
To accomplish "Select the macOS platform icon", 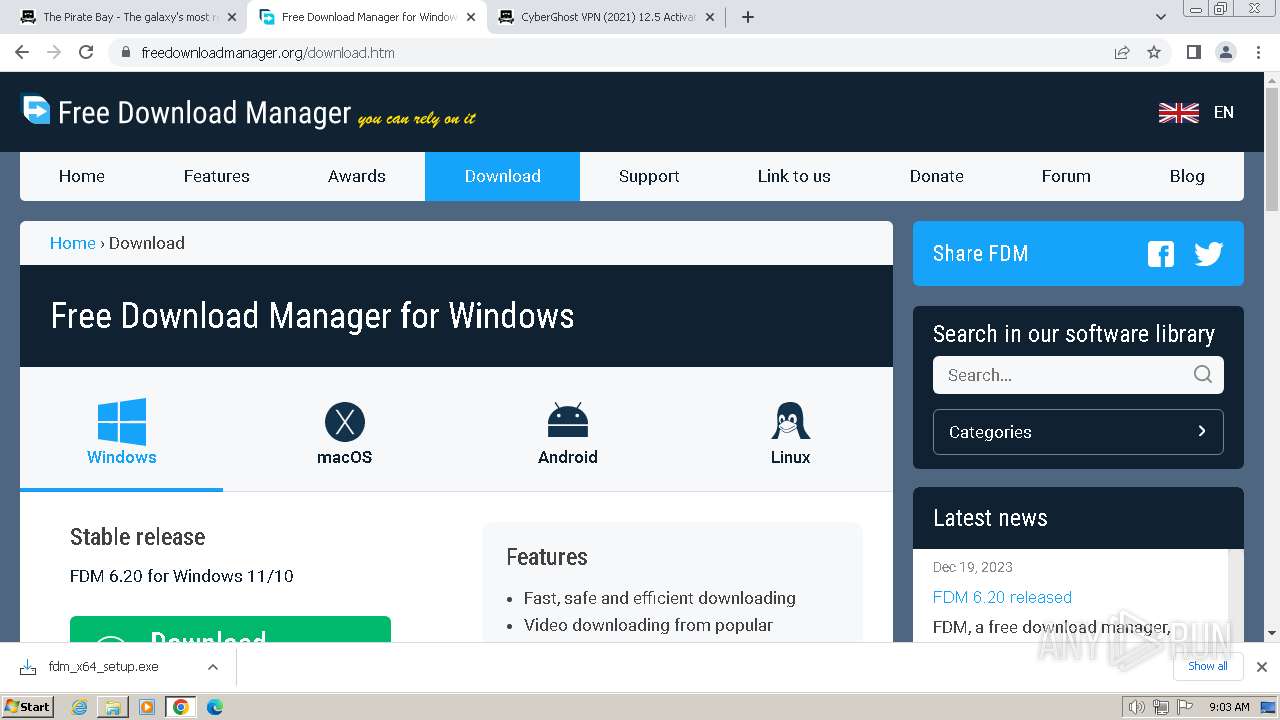I will [x=345, y=422].
